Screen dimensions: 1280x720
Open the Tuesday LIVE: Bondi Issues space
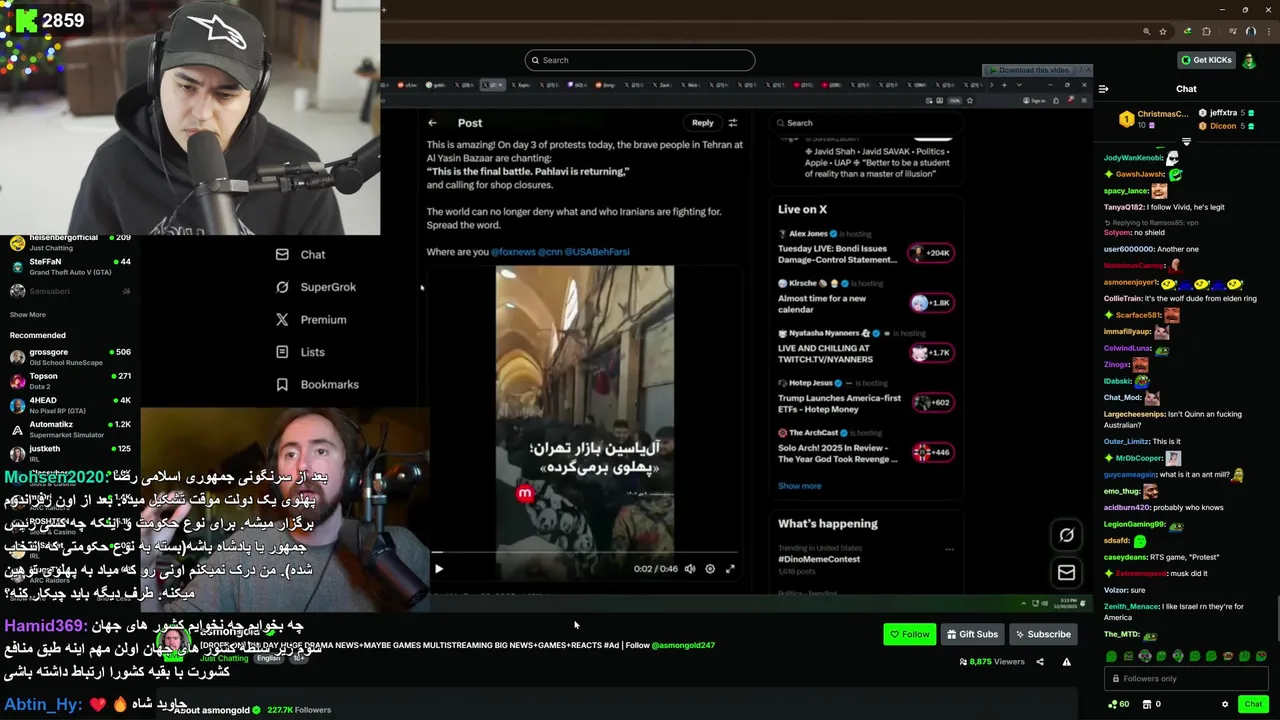[x=865, y=248]
